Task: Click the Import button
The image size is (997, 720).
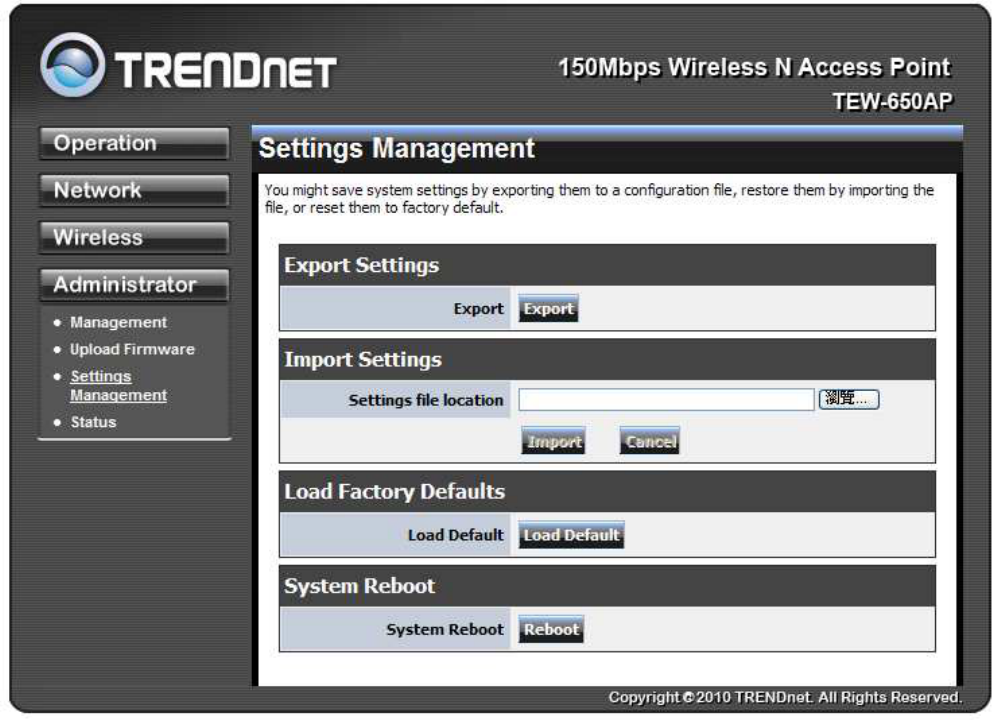Action: (554, 441)
